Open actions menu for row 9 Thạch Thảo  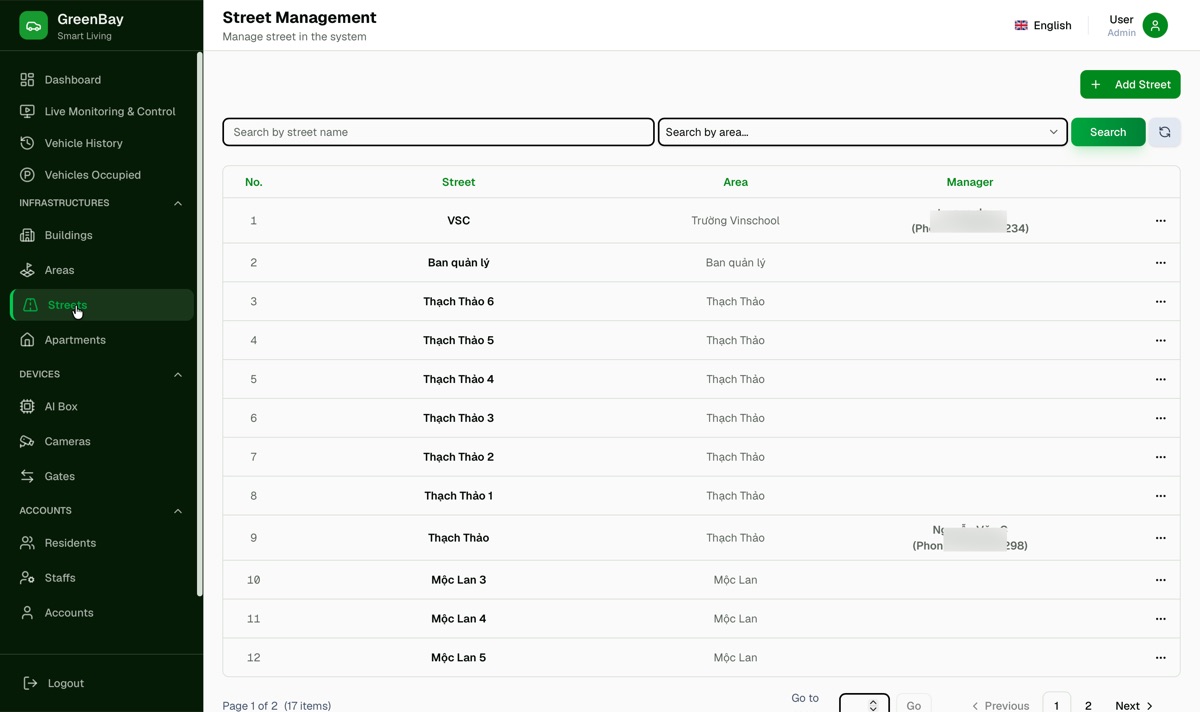[1161, 538]
